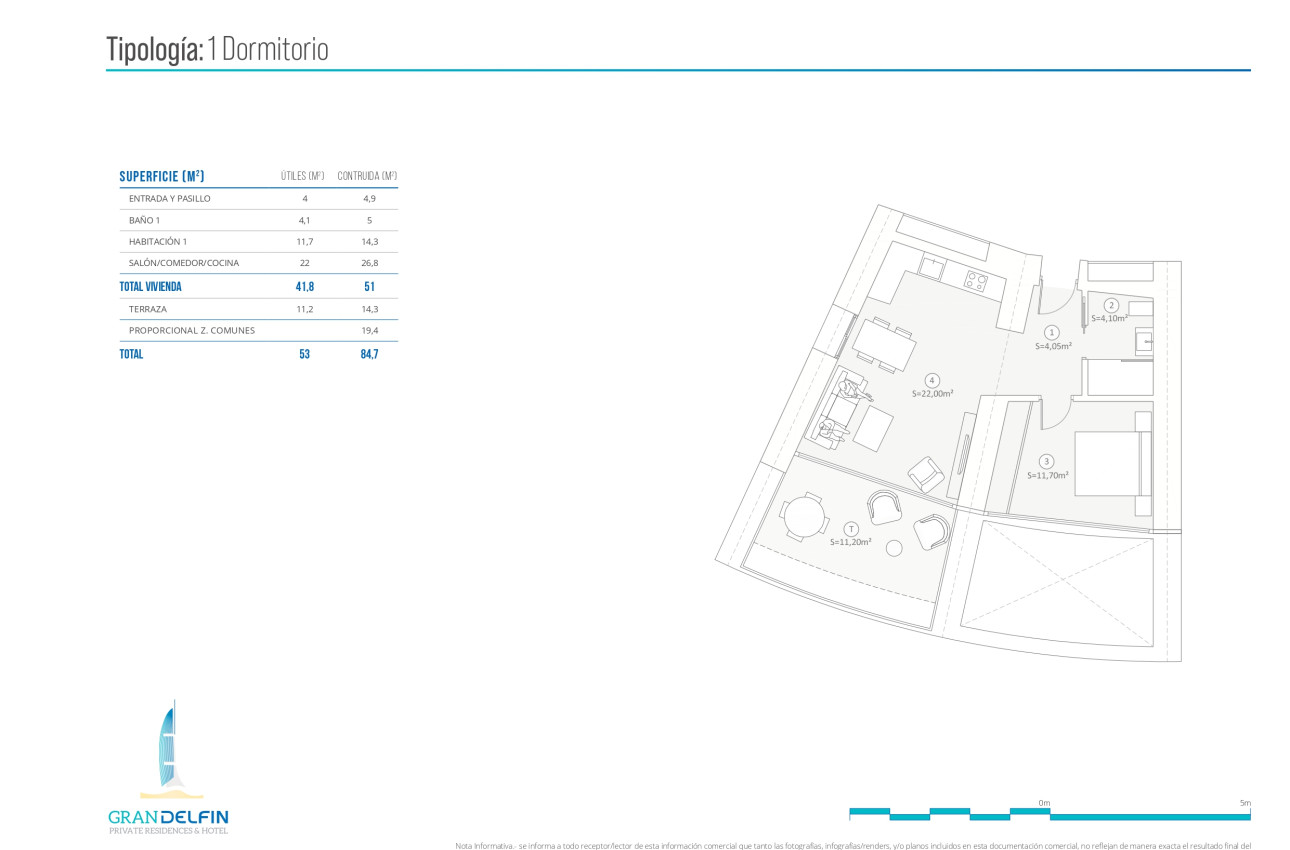Click the 'S=11,20m²' terrace area label
The width and height of the screenshot is (1290, 850).
click(850, 541)
